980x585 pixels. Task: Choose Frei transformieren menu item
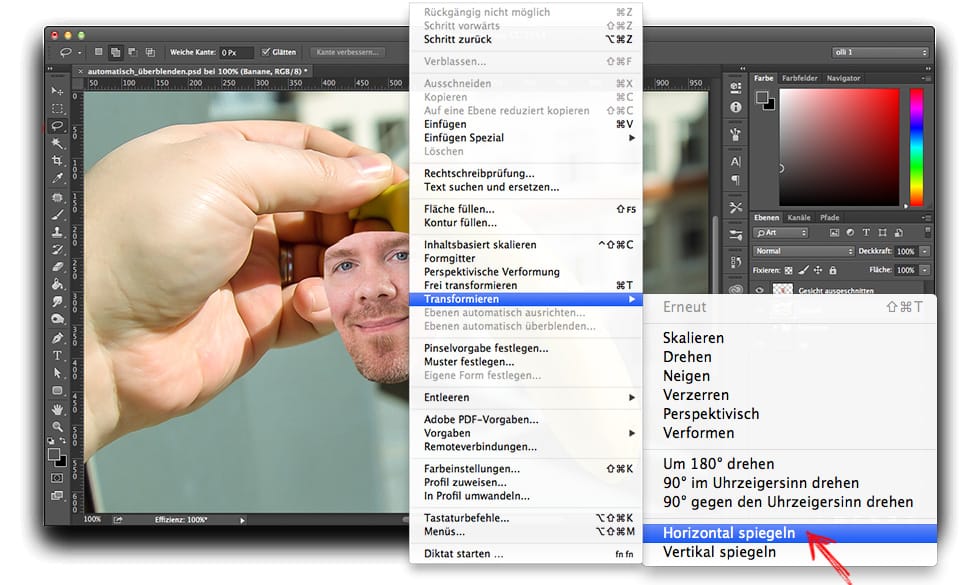526,285
